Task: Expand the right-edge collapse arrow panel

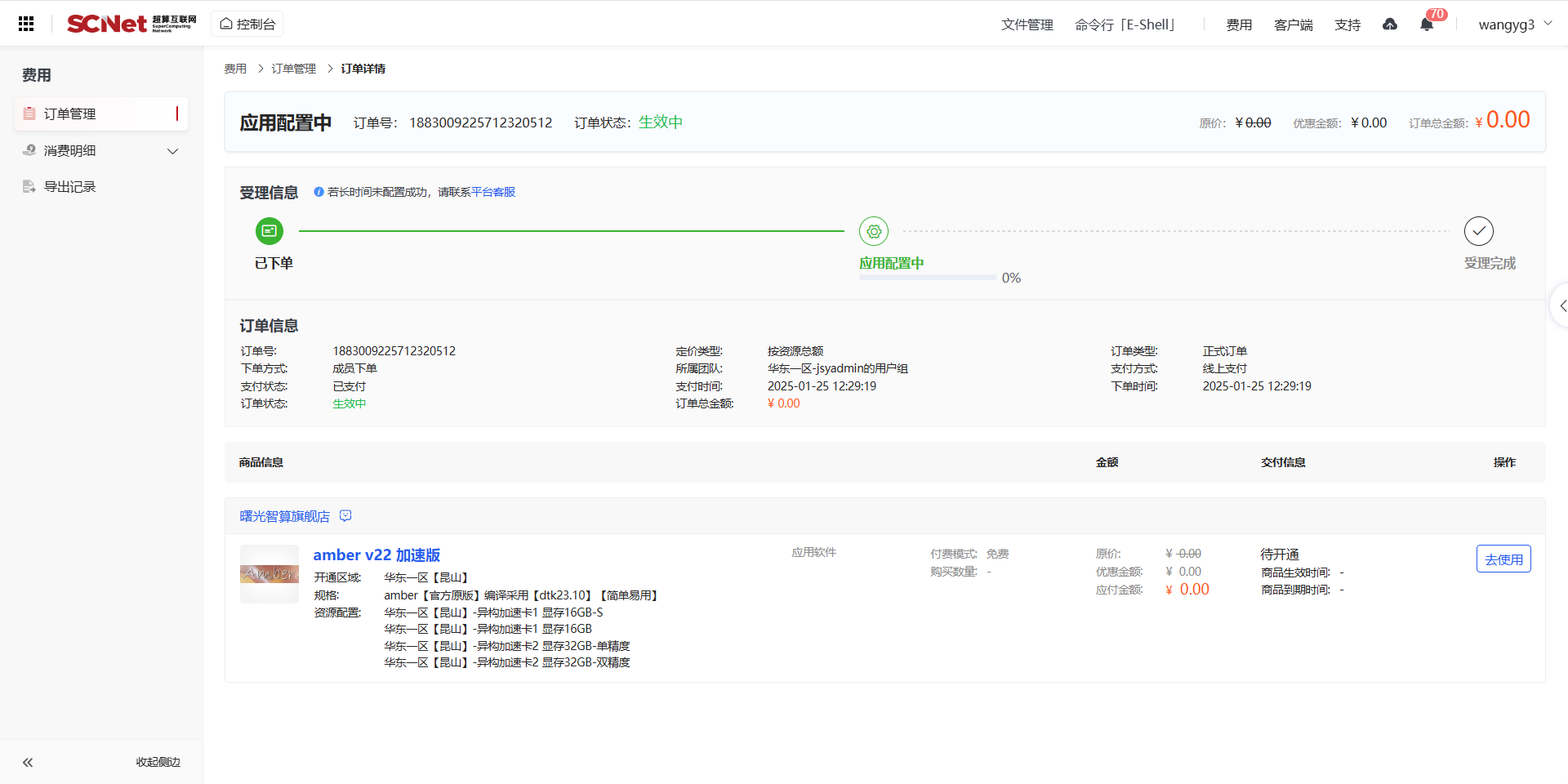Action: [x=1561, y=305]
